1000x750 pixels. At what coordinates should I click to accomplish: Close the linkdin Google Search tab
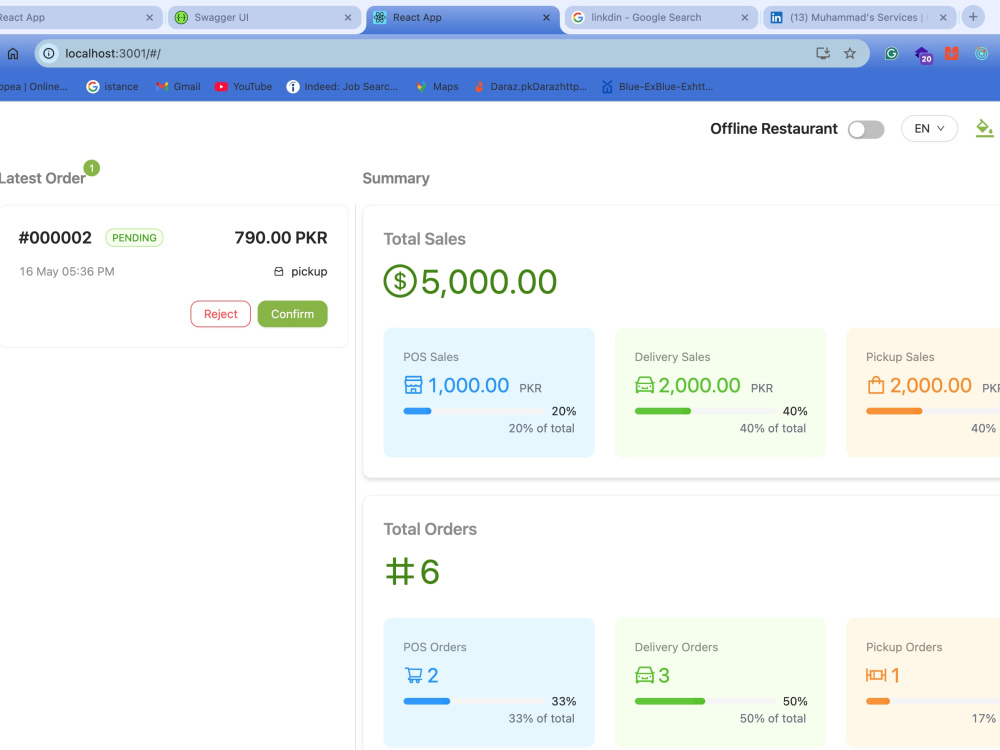[x=744, y=18]
